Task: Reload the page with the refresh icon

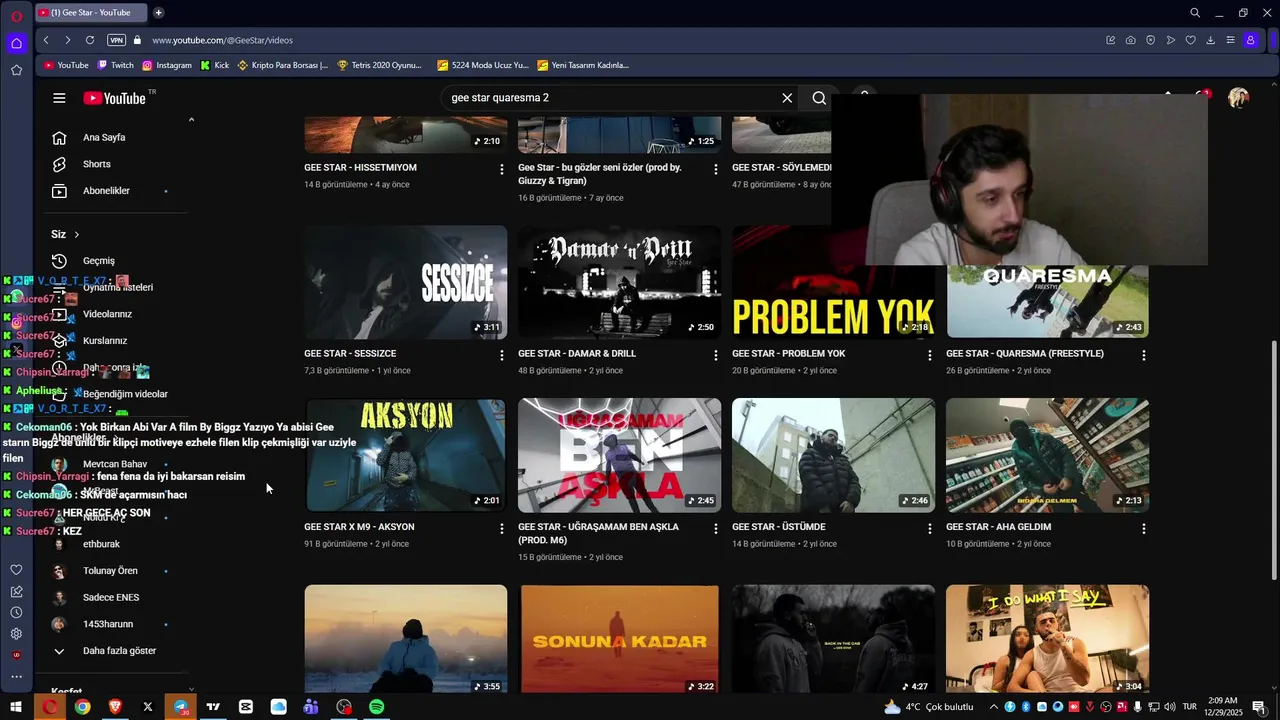Action: click(90, 40)
